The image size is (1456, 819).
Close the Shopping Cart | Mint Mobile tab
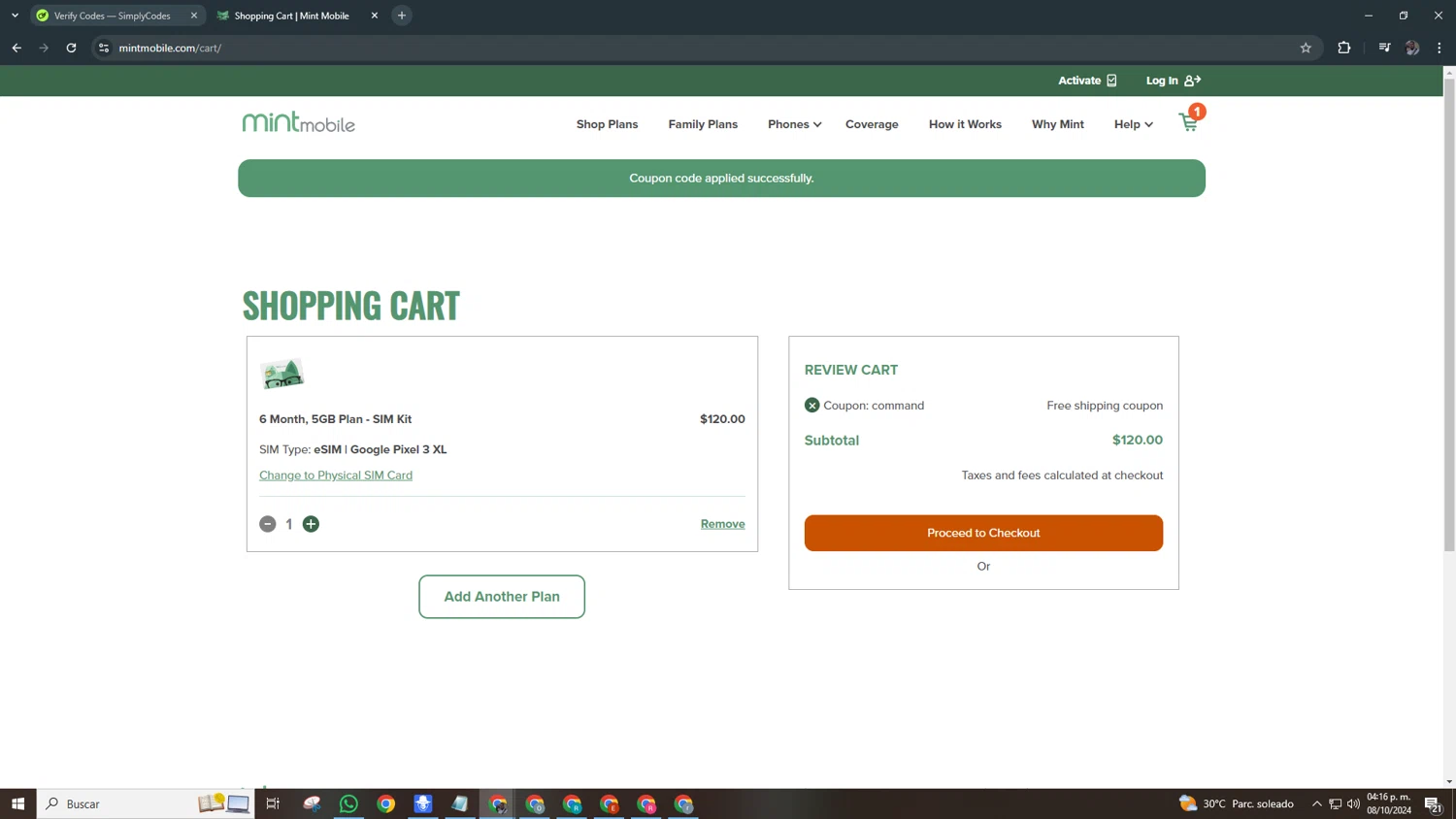pos(375,16)
